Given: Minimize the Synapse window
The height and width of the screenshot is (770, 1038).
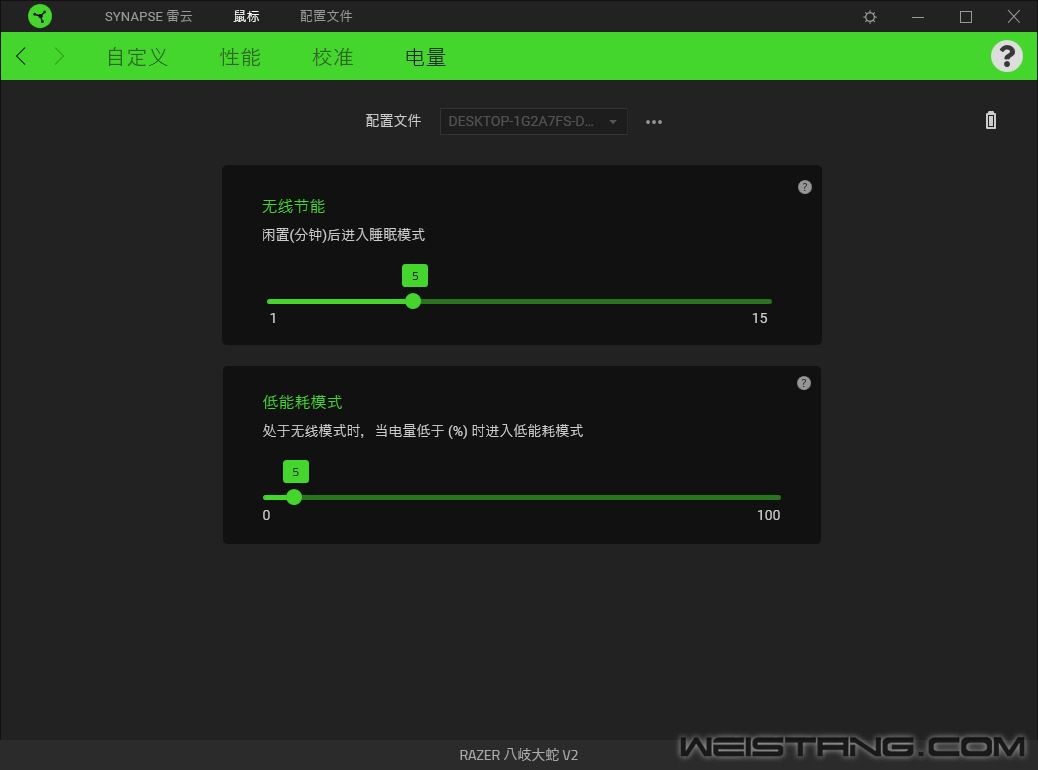Looking at the screenshot, I should tap(918, 17).
